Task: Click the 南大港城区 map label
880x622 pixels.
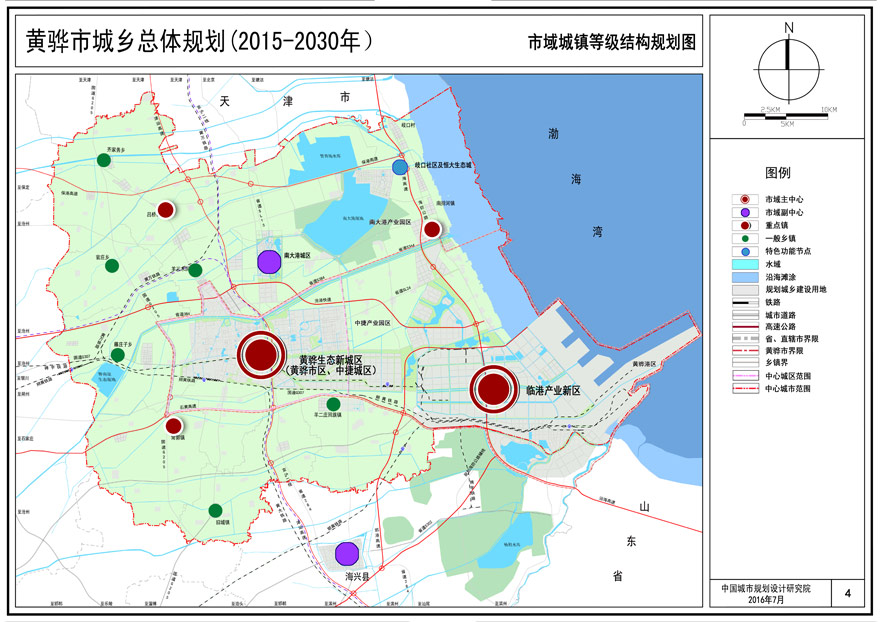Action: [x=297, y=255]
